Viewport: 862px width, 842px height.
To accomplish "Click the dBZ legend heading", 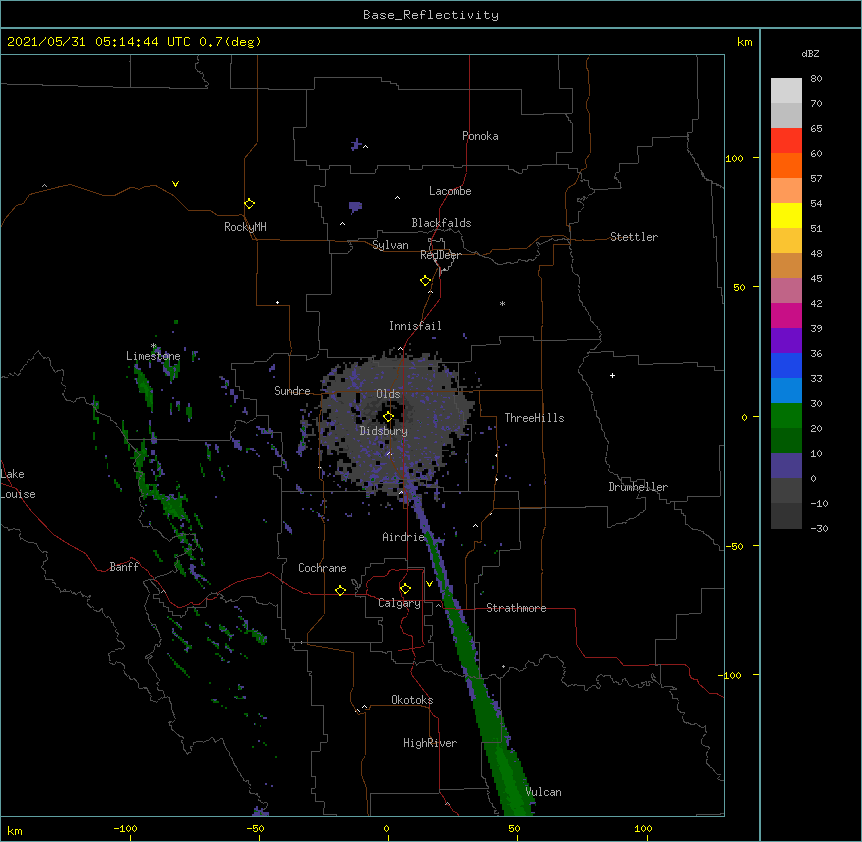I will tap(810, 53).
